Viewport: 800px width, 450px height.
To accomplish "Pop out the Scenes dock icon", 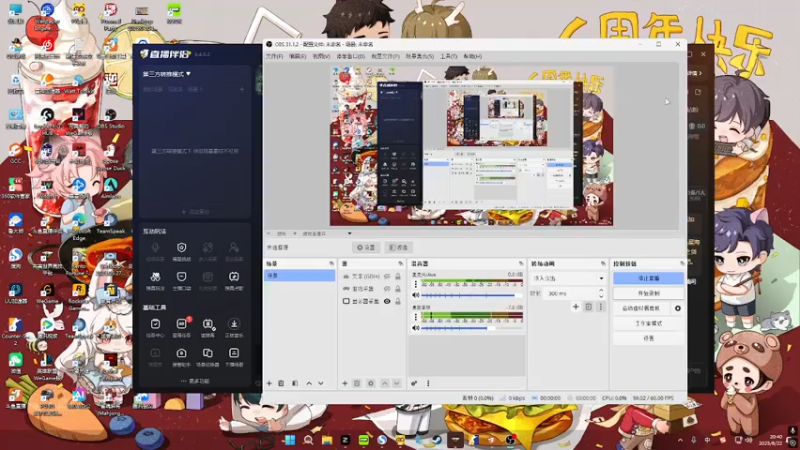I will tap(332, 264).
